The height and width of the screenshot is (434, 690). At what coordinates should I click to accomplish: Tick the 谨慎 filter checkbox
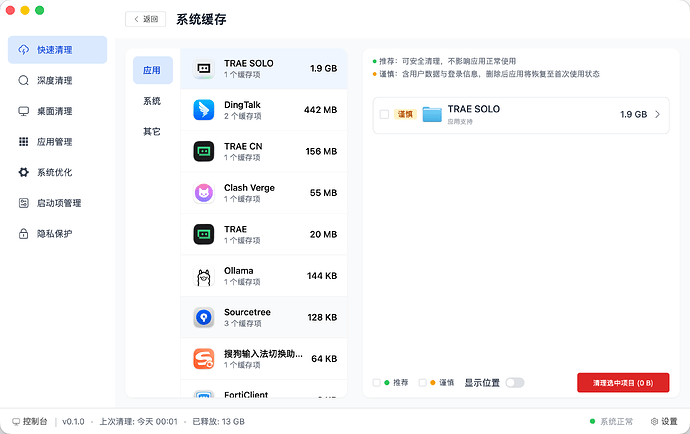(422, 382)
